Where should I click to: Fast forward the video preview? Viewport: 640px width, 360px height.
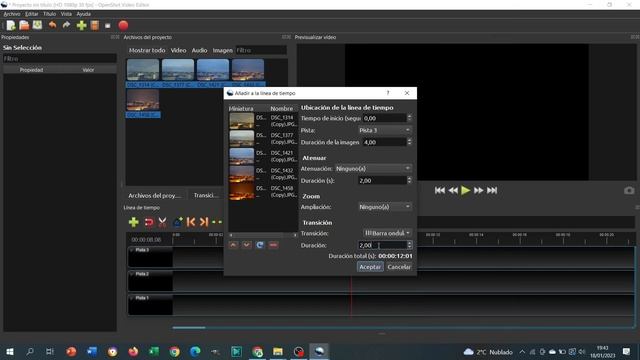[479, 191]
